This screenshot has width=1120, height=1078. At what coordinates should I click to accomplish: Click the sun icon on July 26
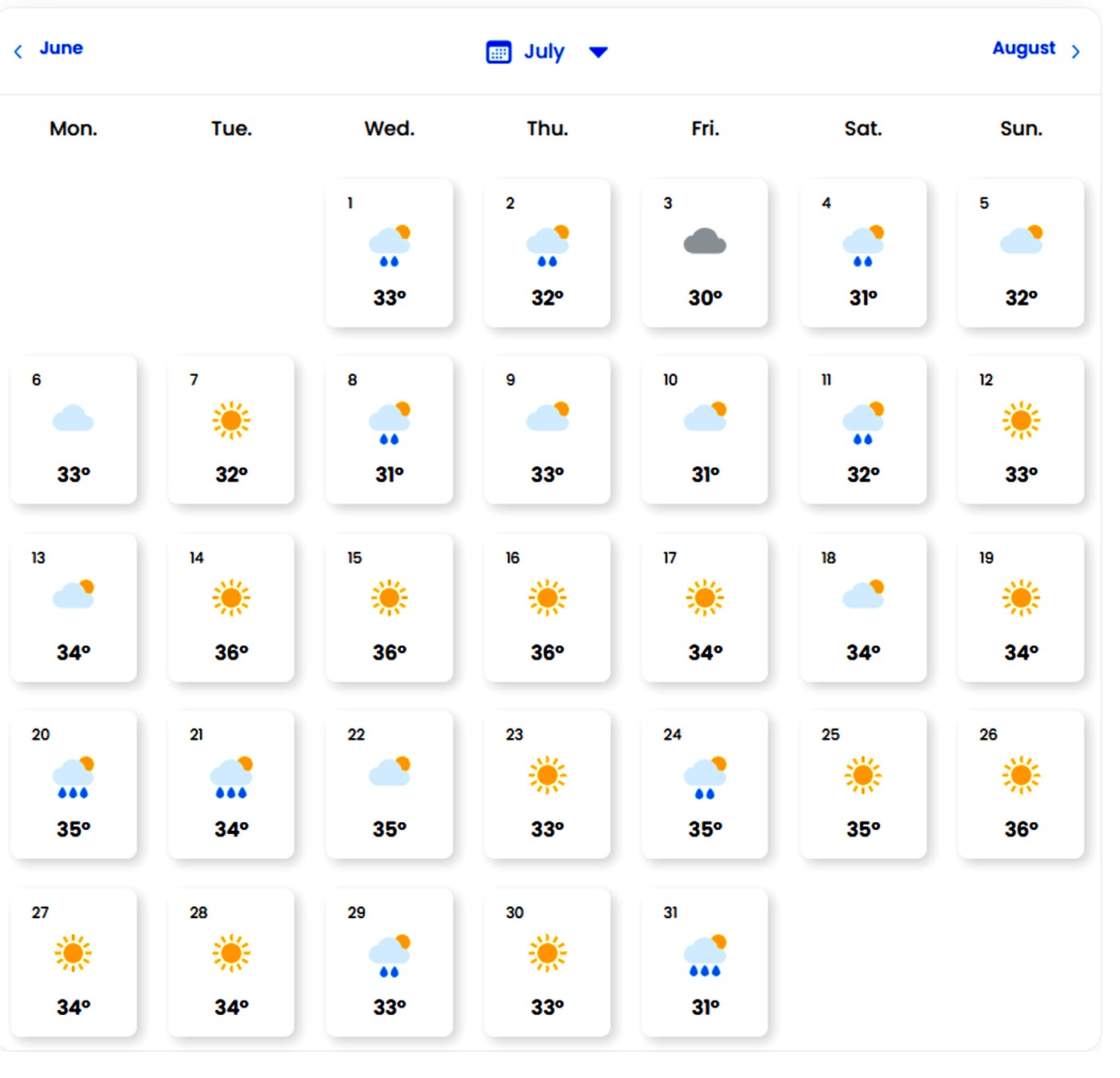point(1022,775)
